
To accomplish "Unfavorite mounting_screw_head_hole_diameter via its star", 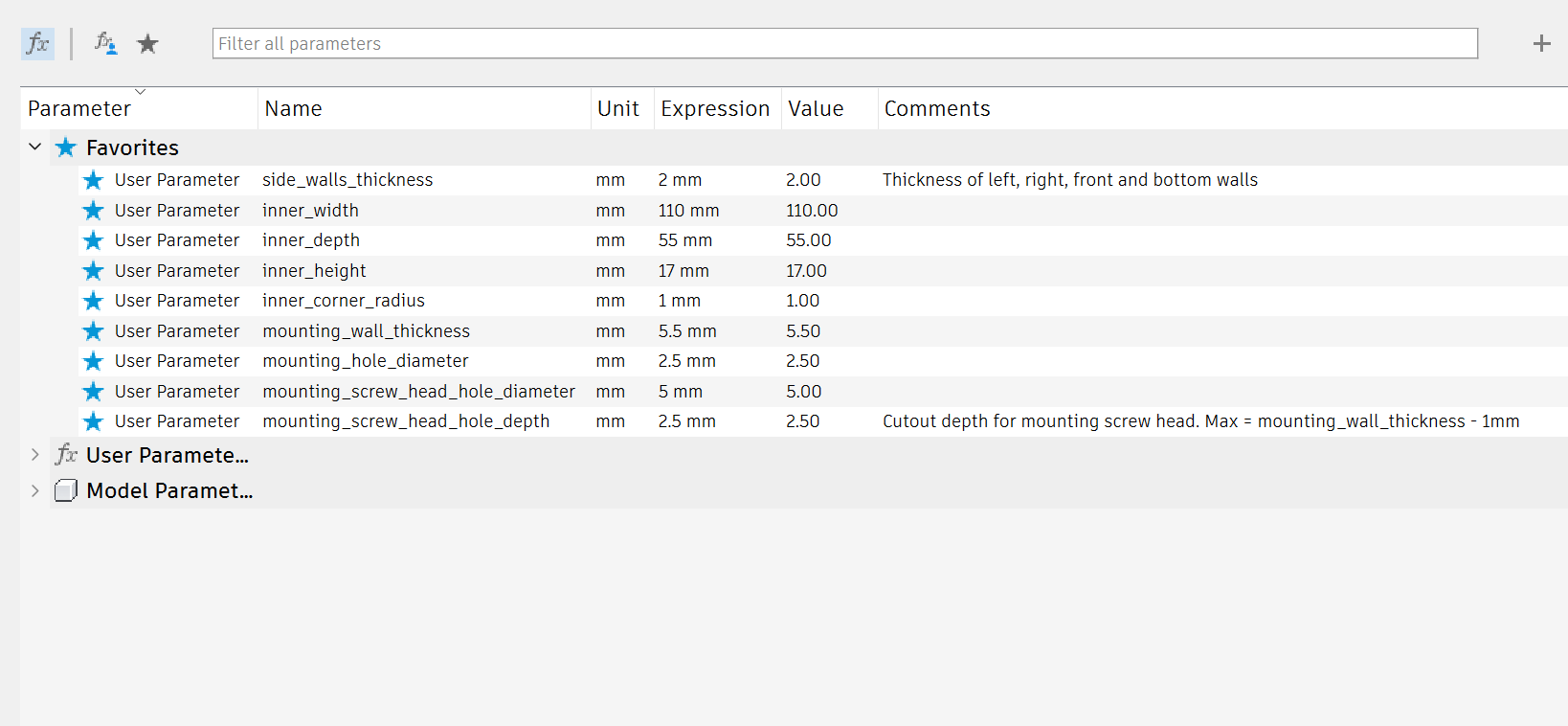I will click(x=93, y=391).
